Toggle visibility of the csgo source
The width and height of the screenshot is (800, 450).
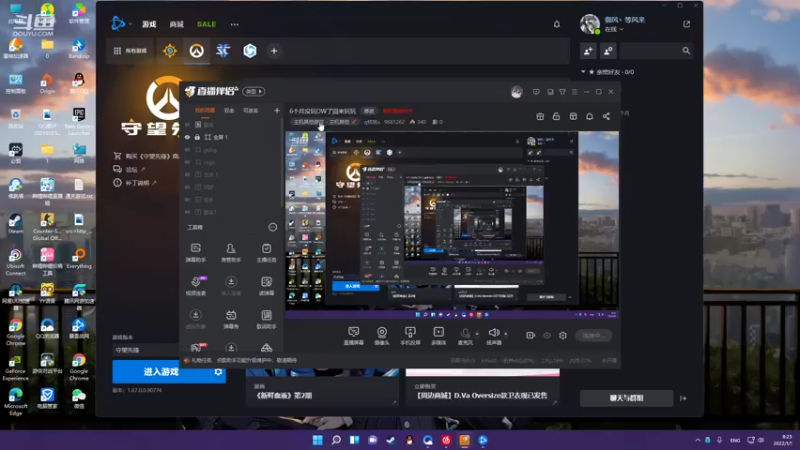pyautogui.click(x=187, y=162)
